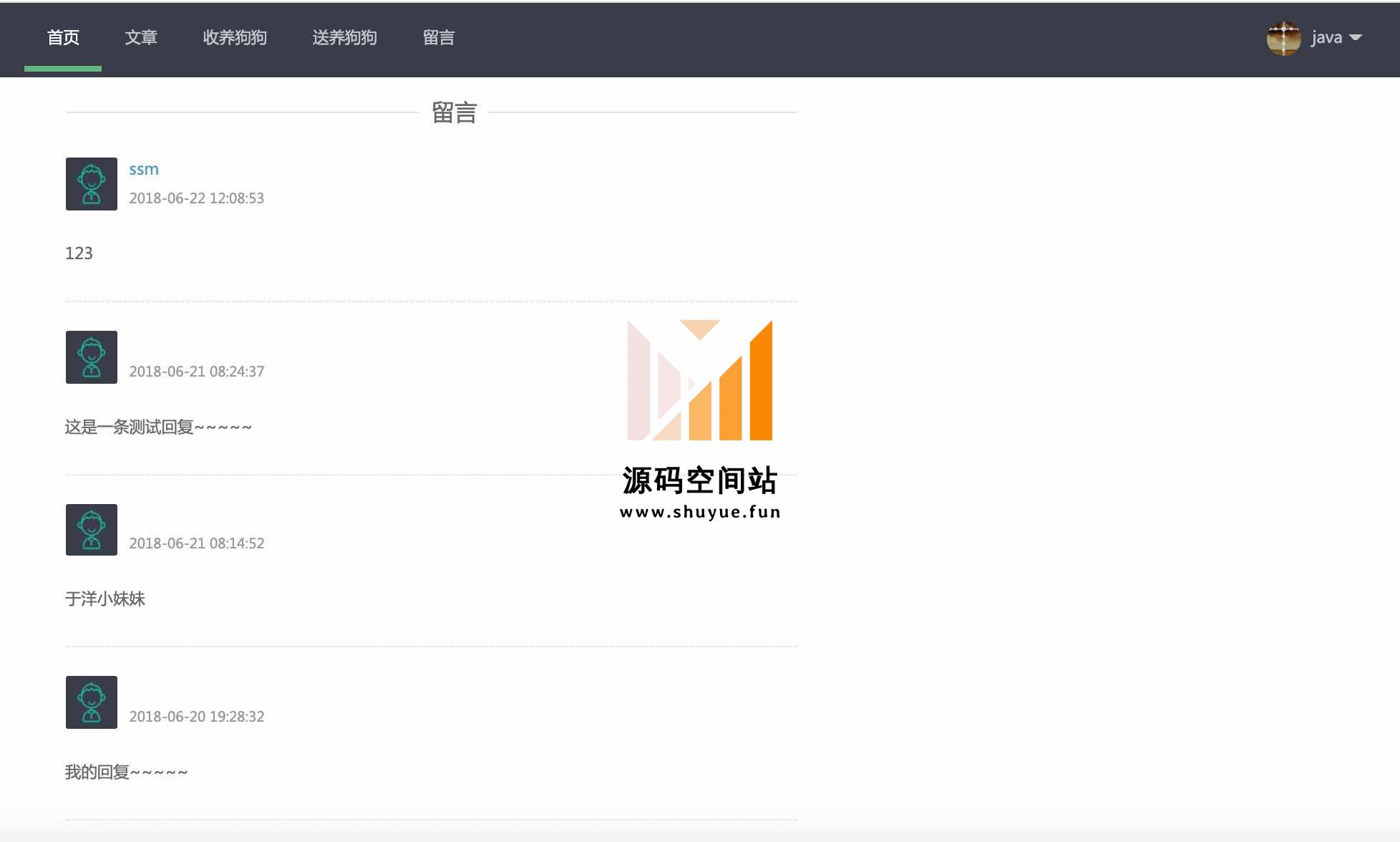The width and height of the screenshot is (1400, 842).
Task: Click the 留言 section heading
Action: point(454,112)
